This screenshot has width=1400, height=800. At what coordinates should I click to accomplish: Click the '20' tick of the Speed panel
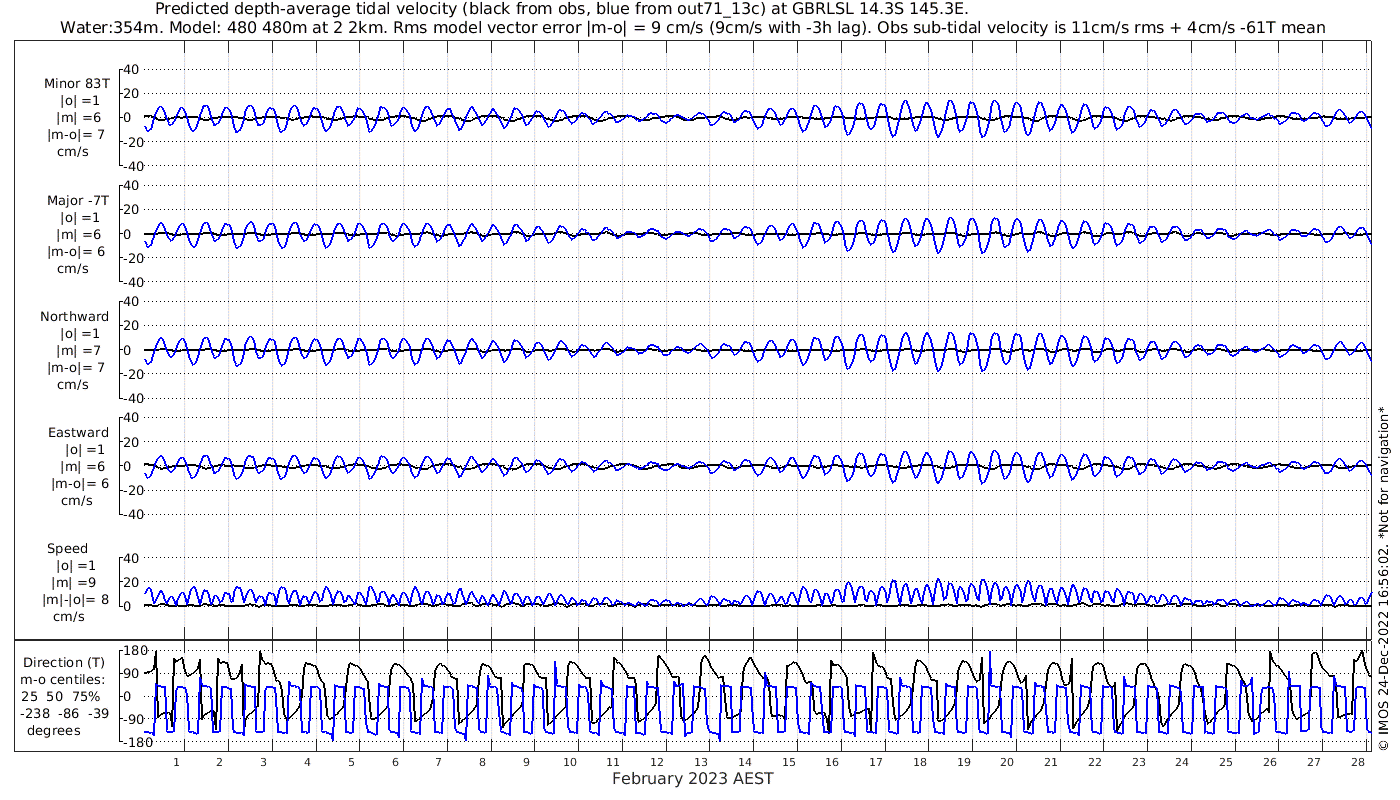[131, 582]
